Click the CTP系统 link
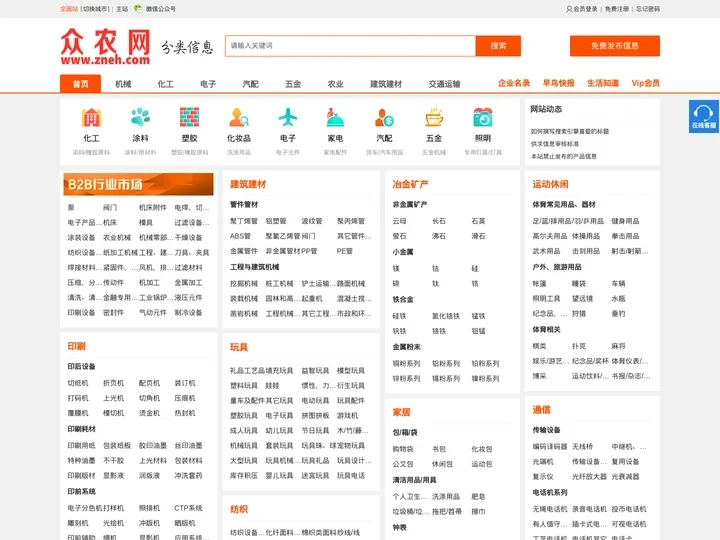Viewport: 720px width, 540px height. [x=188, y=508]
